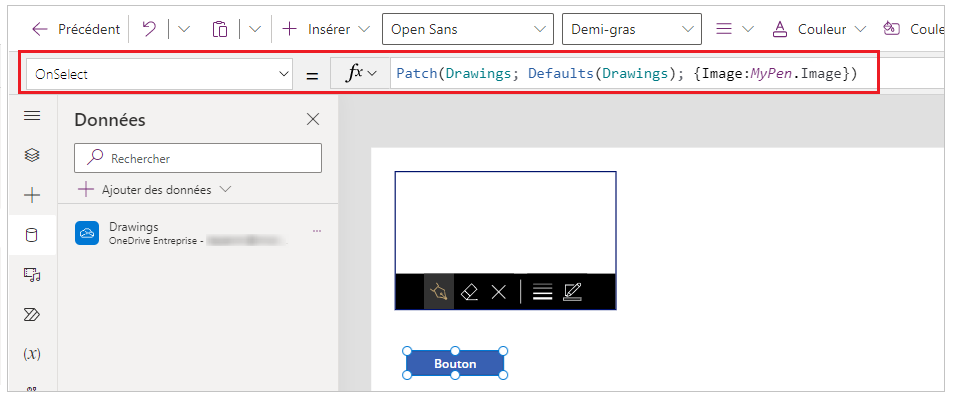This screenshot has width=956, height=401.
Task: Go back with the Précédent arrow
Action: click(x=40, y=29)
